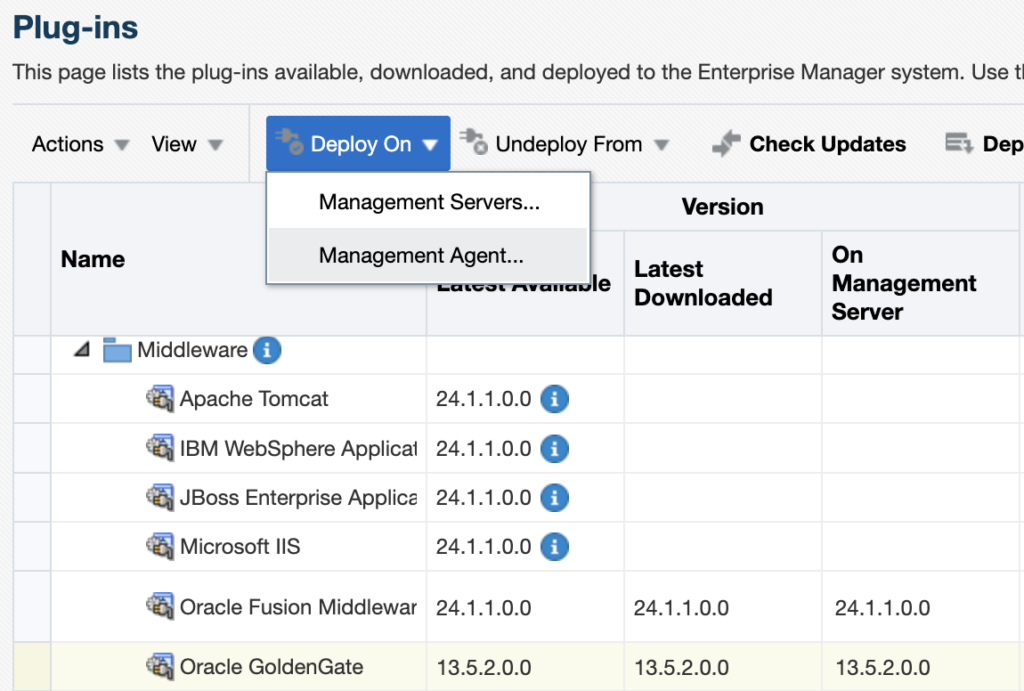The image size is (1024, 691).
Task: Open the info icon for Microsoft IIS version
Action: (x=554, y=547)
